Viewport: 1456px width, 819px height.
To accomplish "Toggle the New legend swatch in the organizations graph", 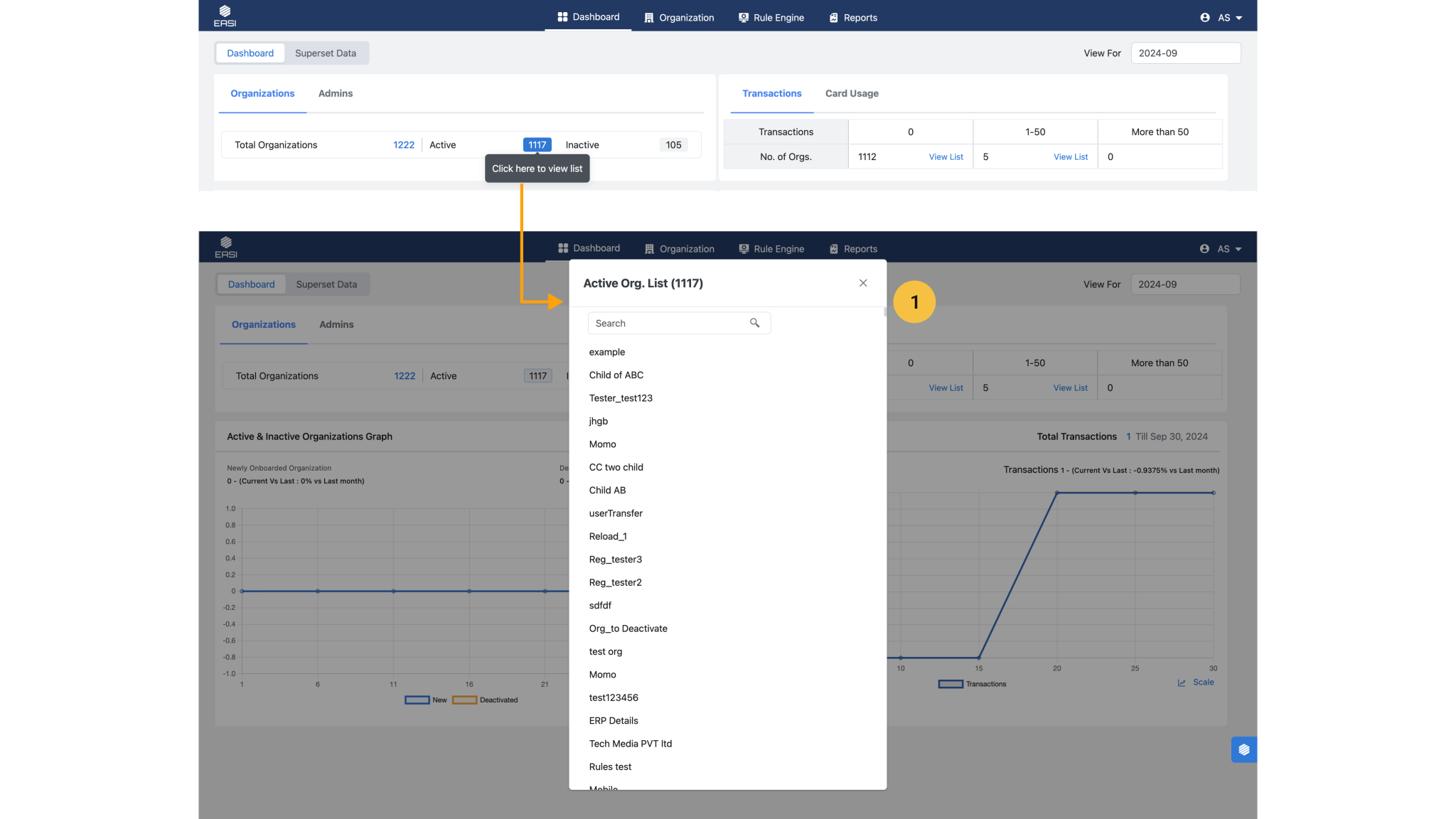I will point(417,700).
